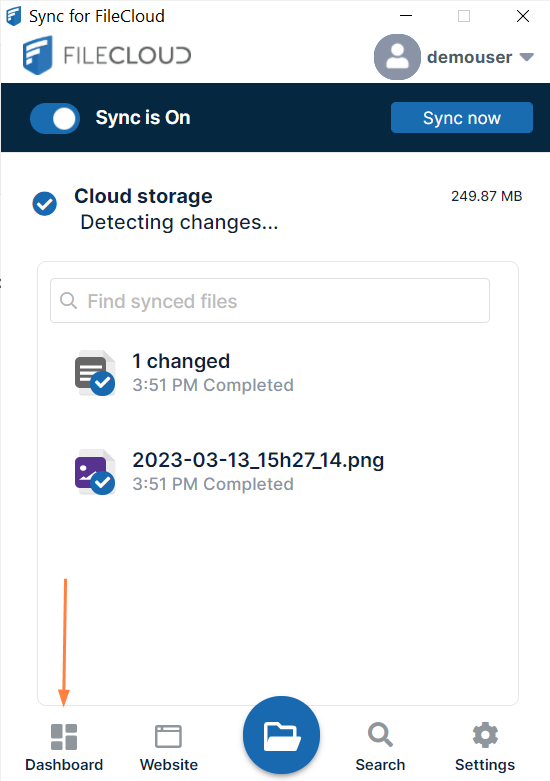550x781 pixels.
Task: Click the FileCloud title bar app icon
Action: [x=13, y=16]
